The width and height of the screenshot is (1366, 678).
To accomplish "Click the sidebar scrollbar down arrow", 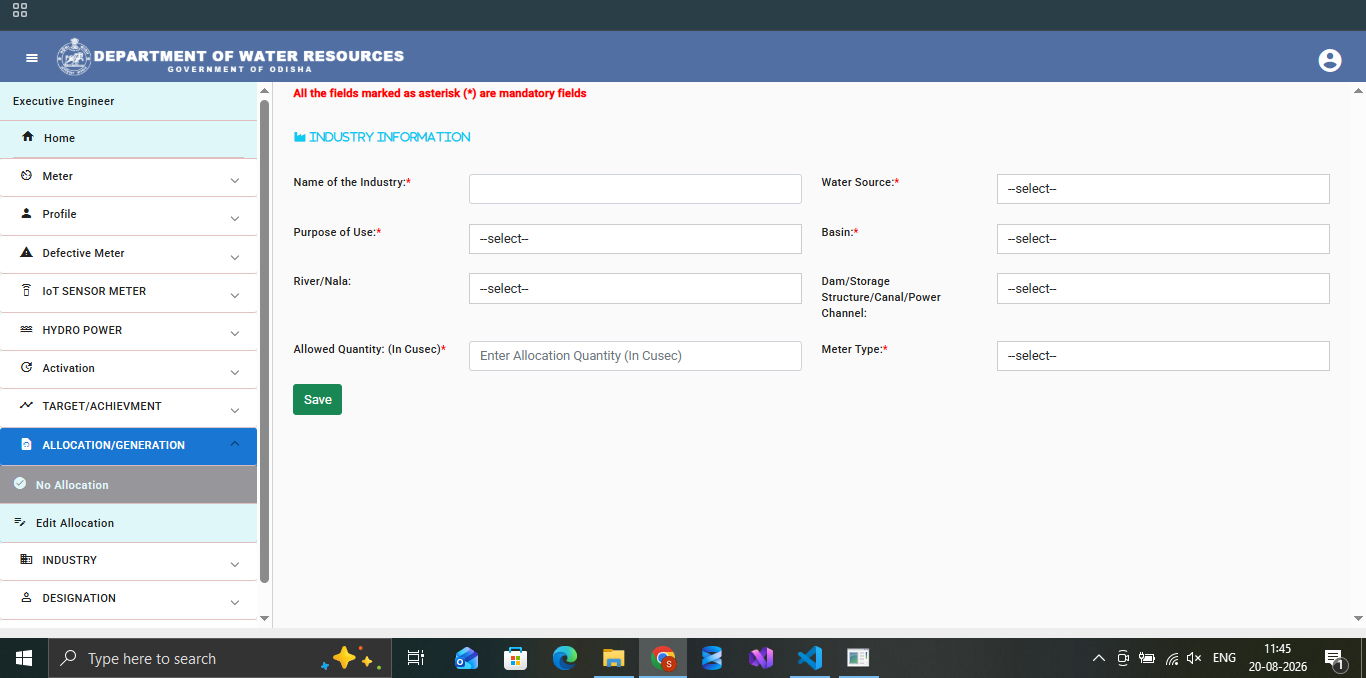I will pyautogui.click(x=264, y=618).
